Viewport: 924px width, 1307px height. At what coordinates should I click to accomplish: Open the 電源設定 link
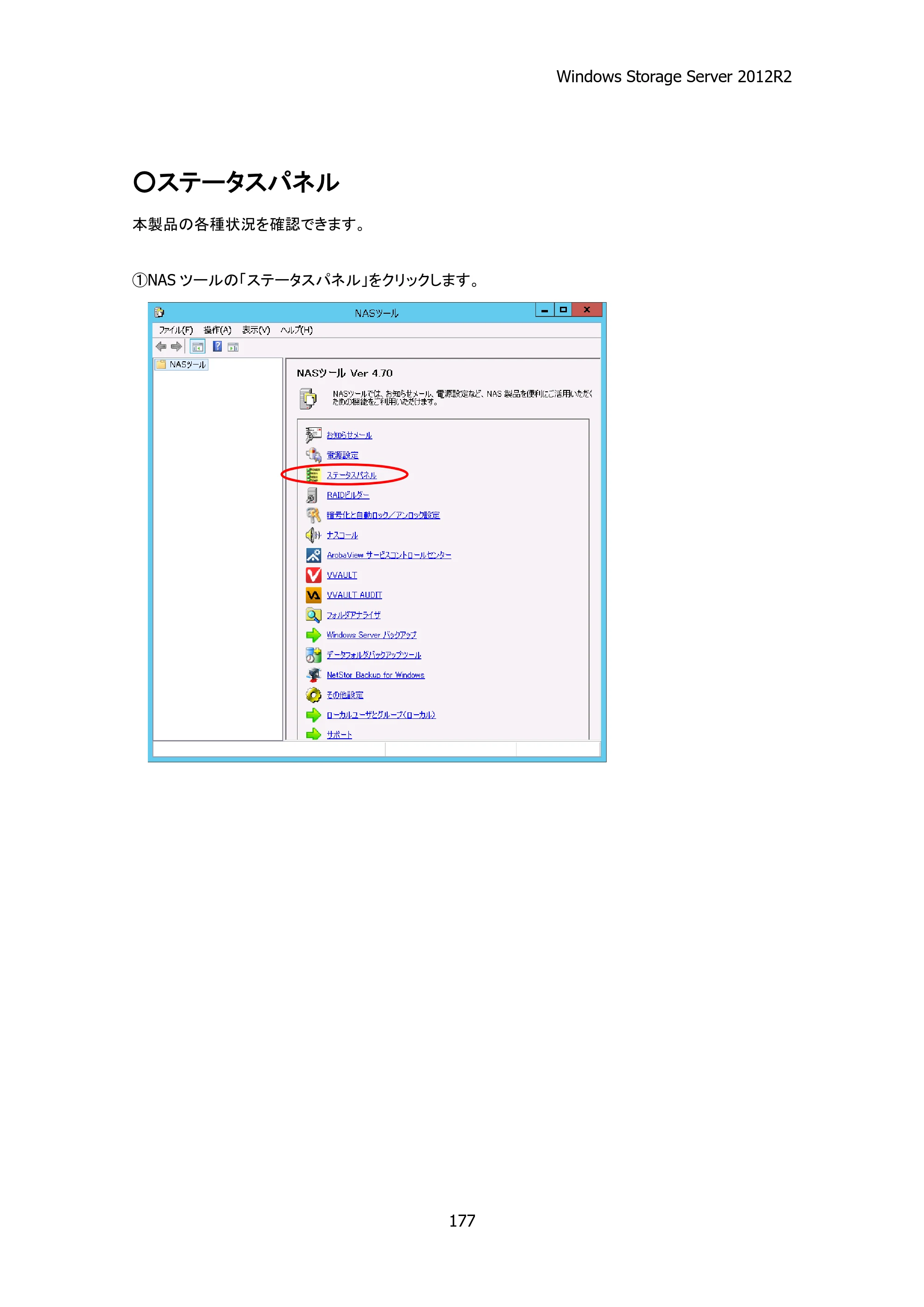click(342, 456)
